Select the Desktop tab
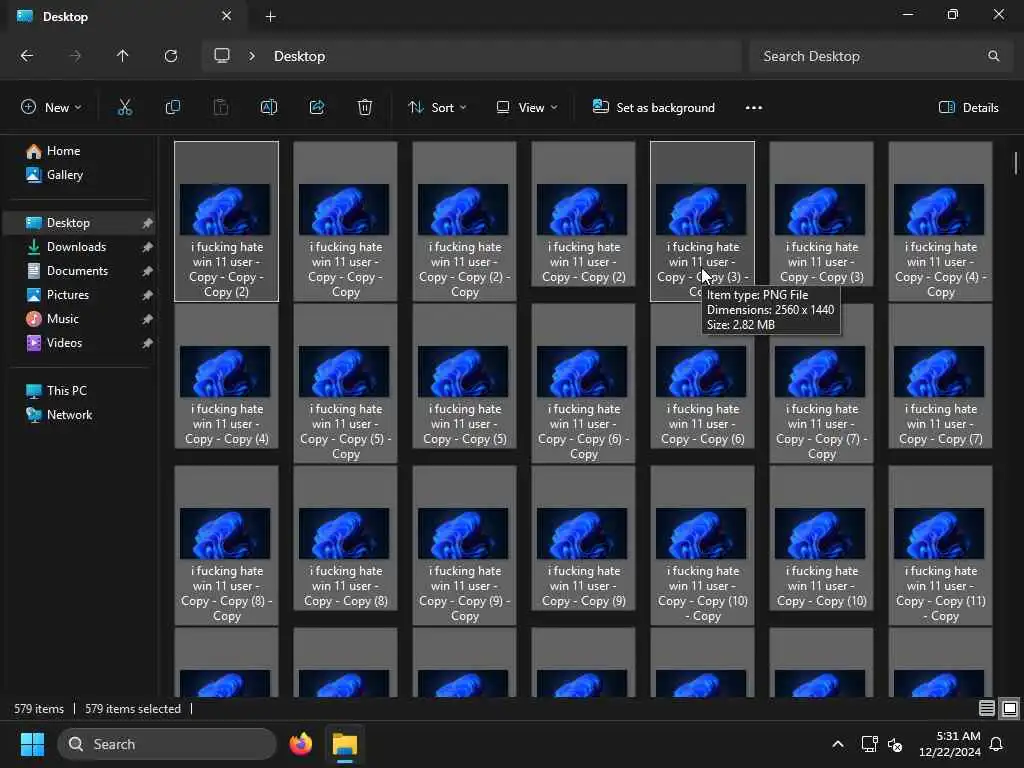This screenshot has width=1024, height=768. [124, 16]
